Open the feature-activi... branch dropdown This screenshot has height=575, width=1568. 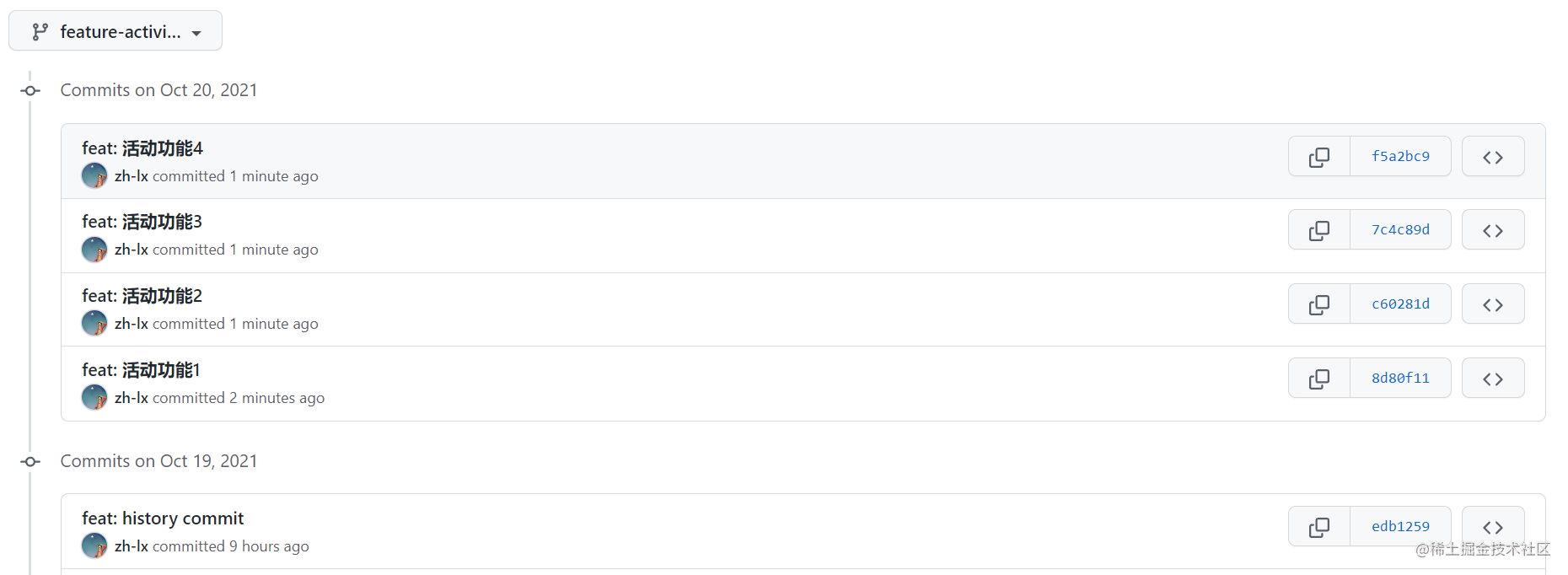click(x=115, y=31)
